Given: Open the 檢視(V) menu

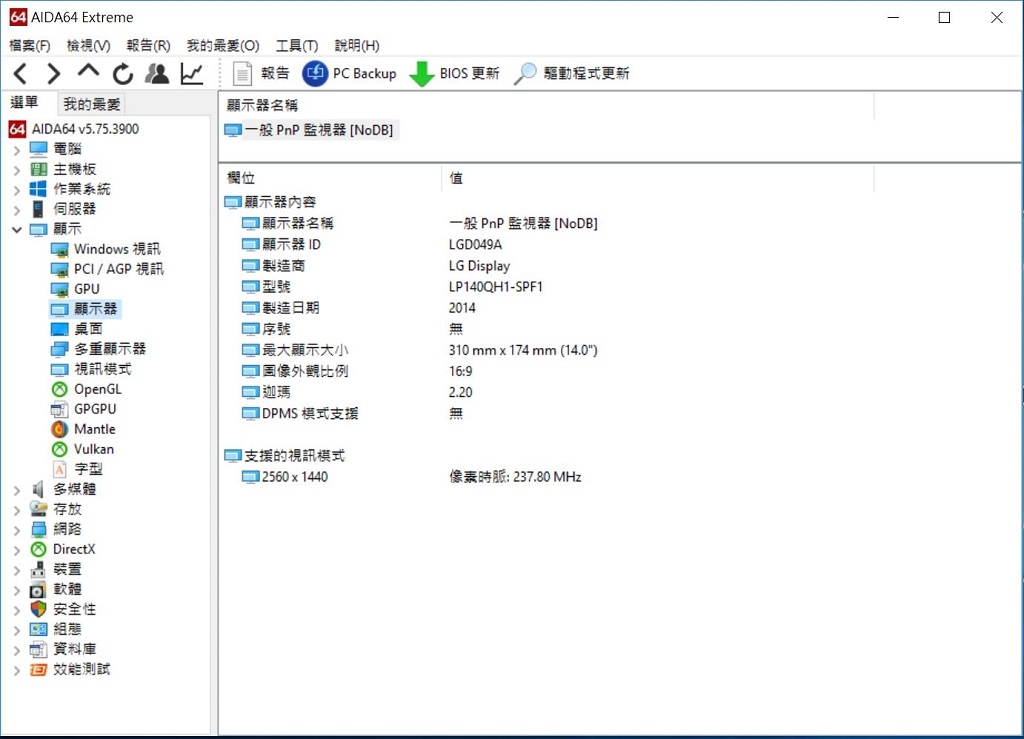Looking at the screenshot, I should tap(88, 45).
